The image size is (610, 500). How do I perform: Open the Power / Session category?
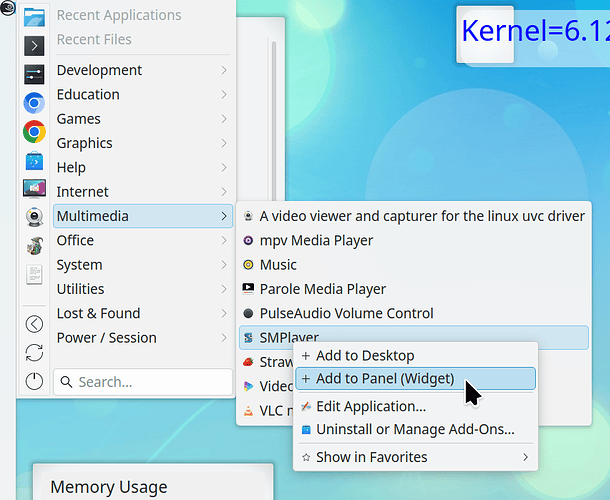(x=143, y=338)
